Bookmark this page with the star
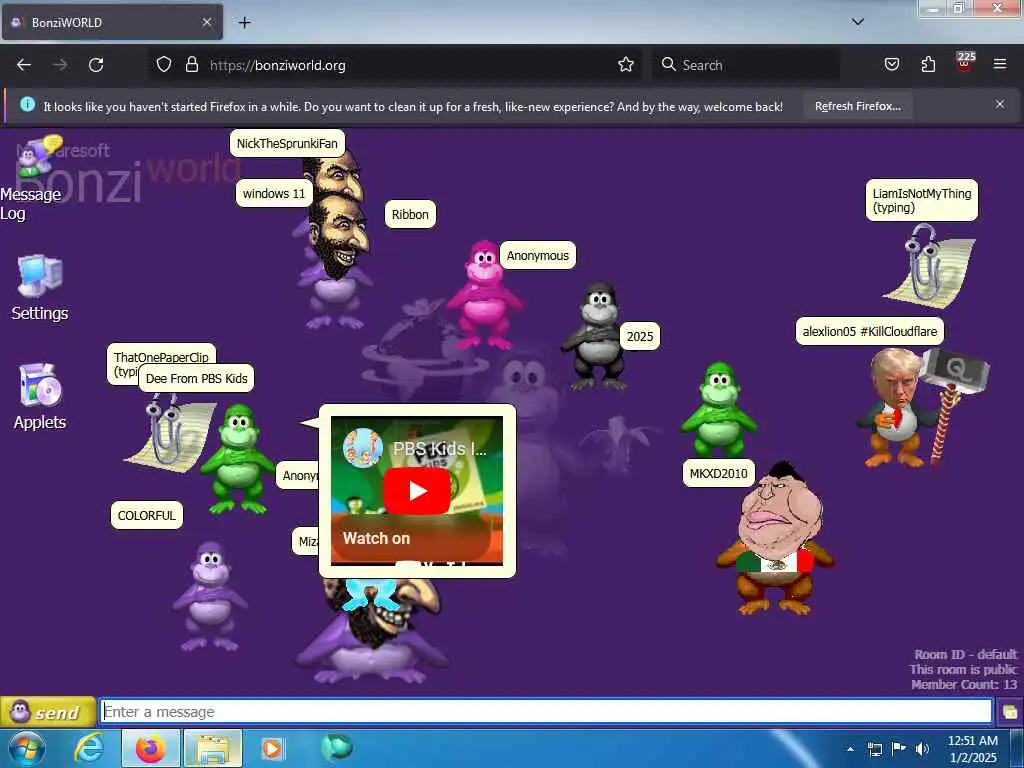 (x=626, y=65)
